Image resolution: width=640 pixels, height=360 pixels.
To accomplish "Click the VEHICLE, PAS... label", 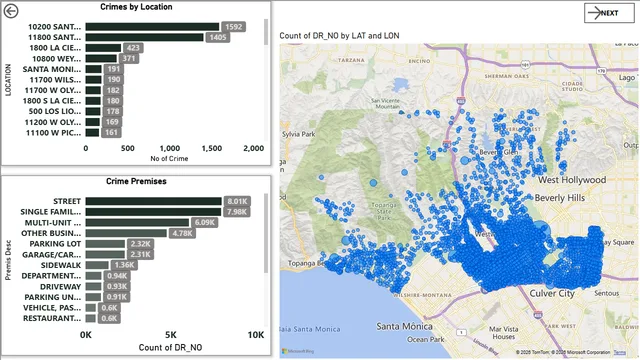I will [52, 308].
